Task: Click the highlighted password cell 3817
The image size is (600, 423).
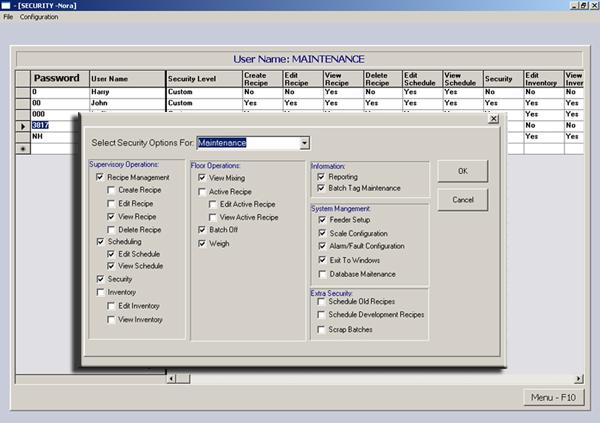Action: (40, 125)
